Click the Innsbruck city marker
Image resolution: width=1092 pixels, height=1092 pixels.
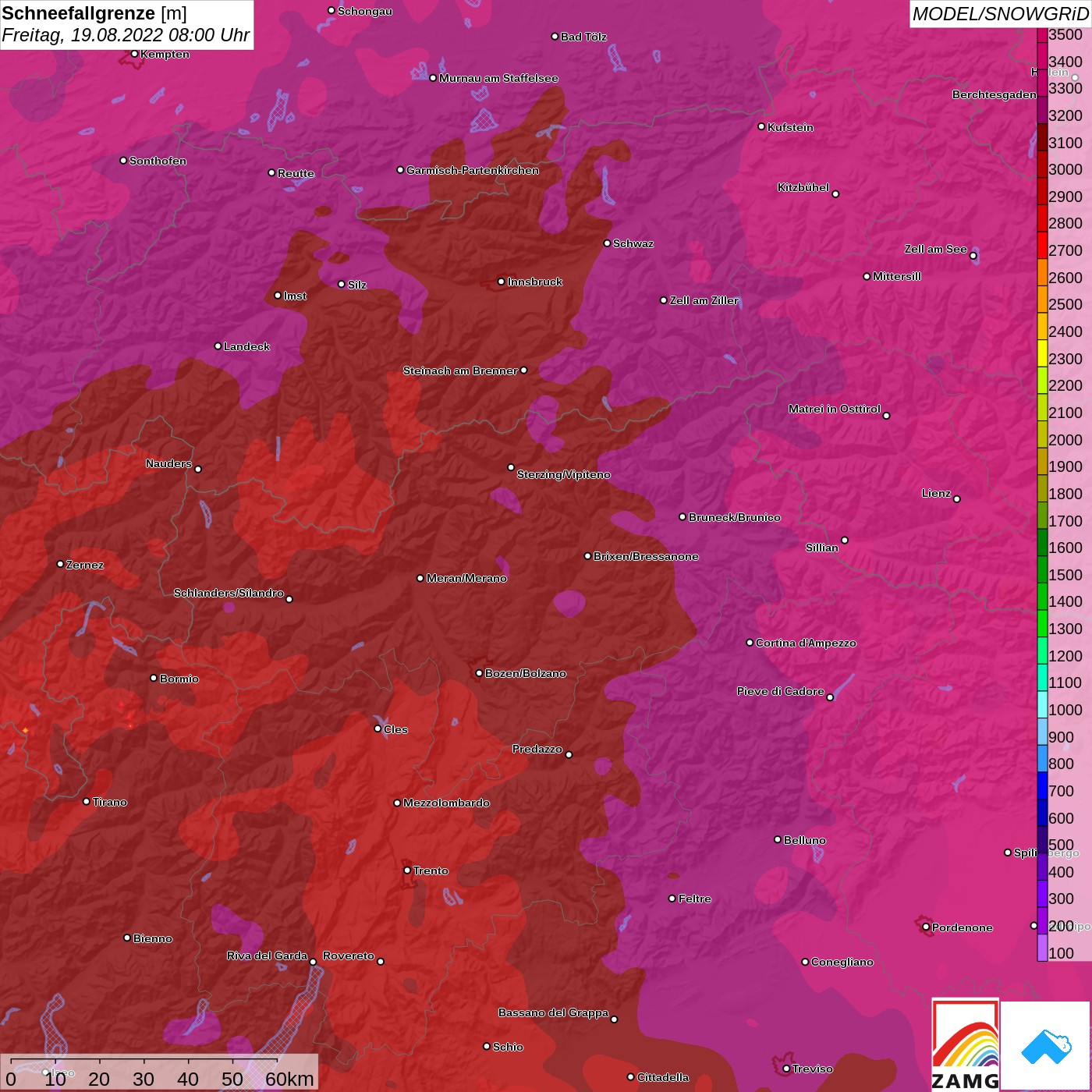coord(502,282)
